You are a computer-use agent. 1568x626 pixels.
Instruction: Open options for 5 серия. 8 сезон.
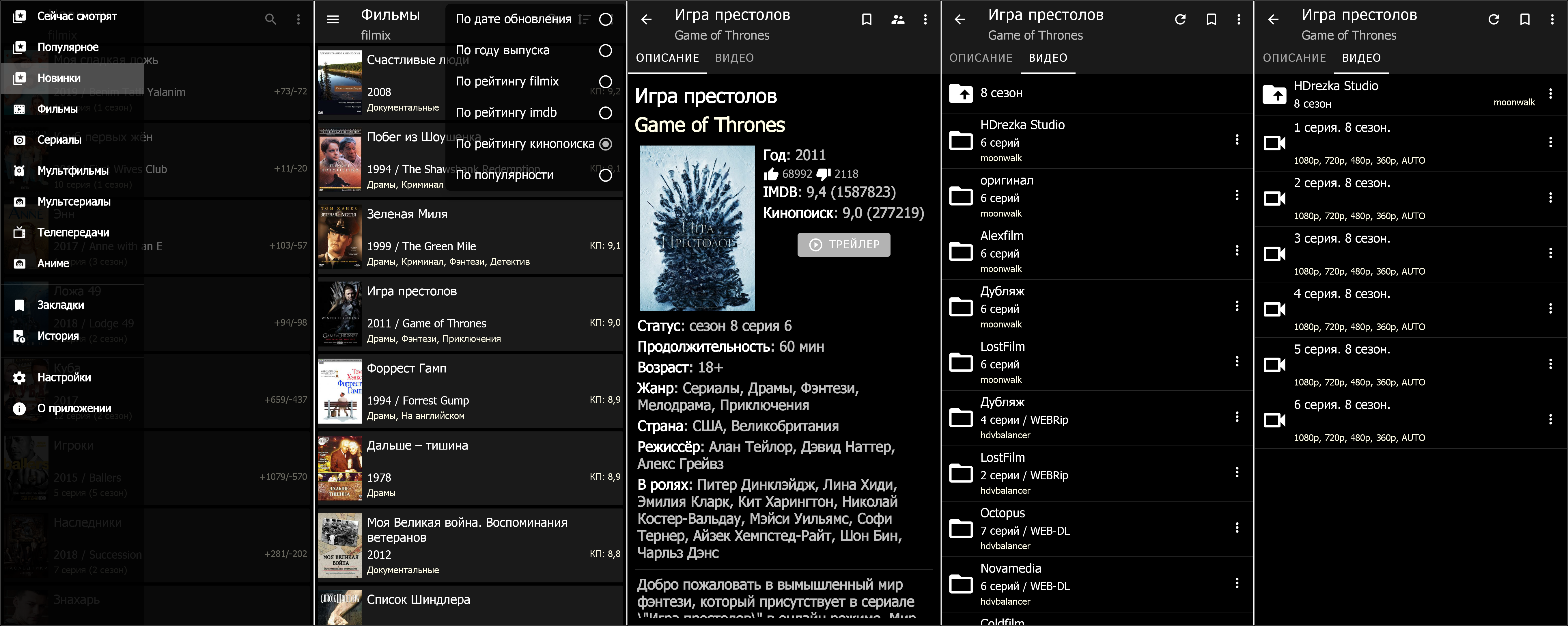1550,364
